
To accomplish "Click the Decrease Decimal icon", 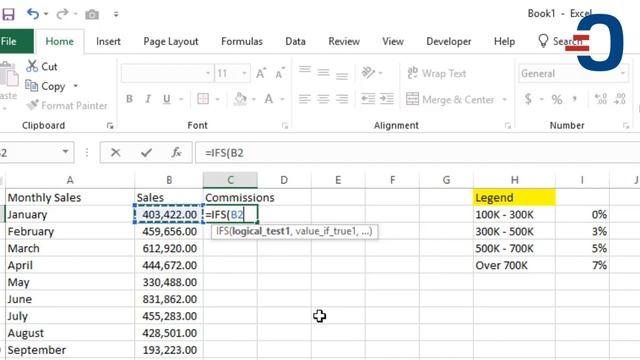I will click(x=620, y=99).
